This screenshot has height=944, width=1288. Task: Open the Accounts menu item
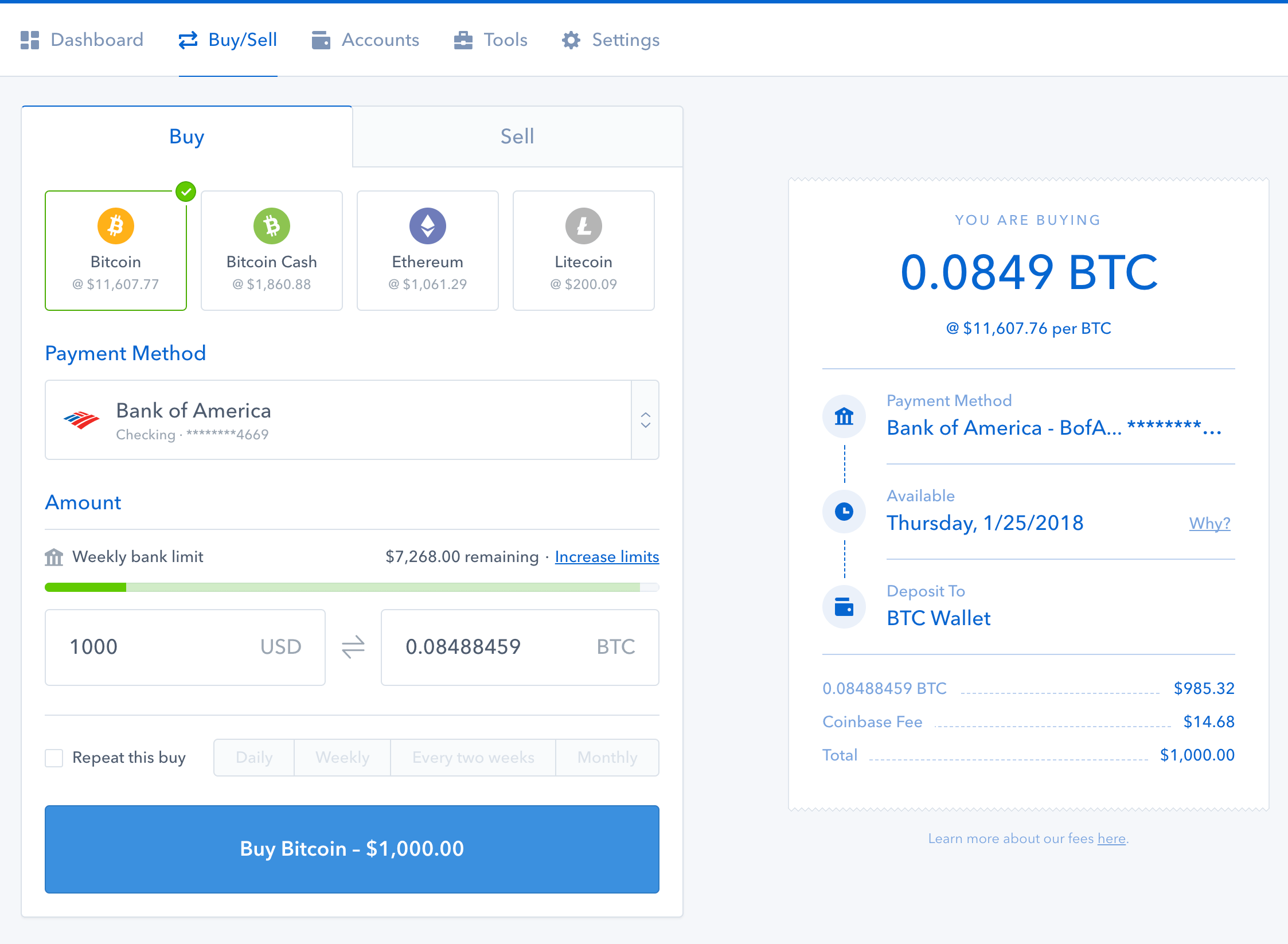[366, 40]
